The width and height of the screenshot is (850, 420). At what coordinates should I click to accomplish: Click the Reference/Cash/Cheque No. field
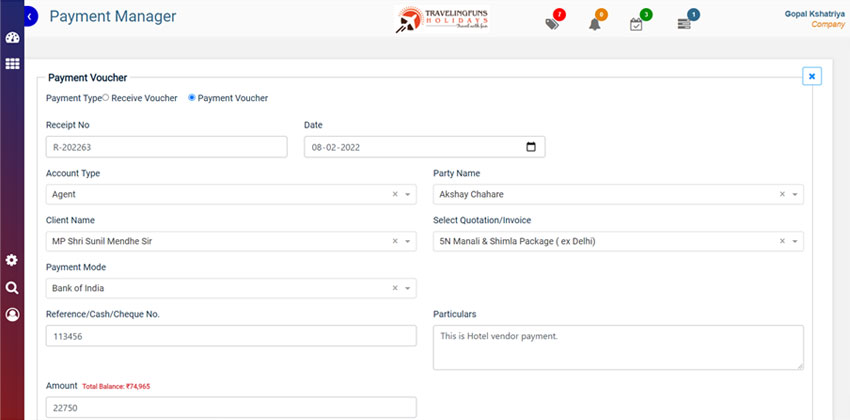click(231, 337)
